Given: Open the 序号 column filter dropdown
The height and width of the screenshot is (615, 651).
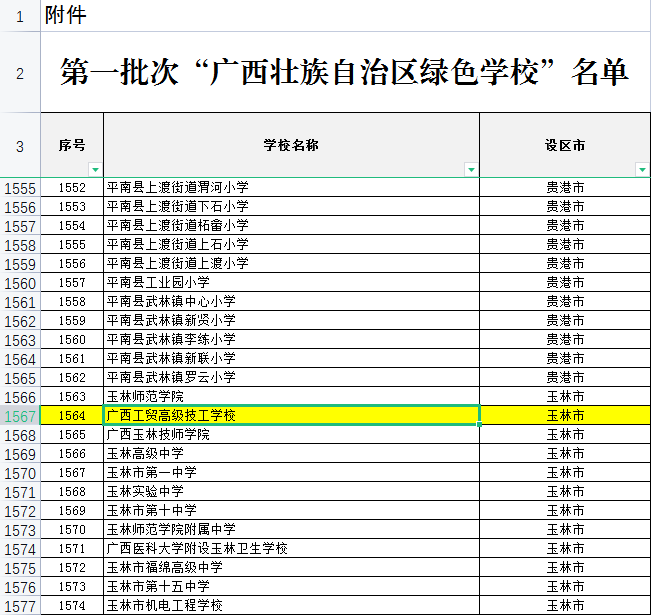Looking at the screenshot, I should [95, 170].
